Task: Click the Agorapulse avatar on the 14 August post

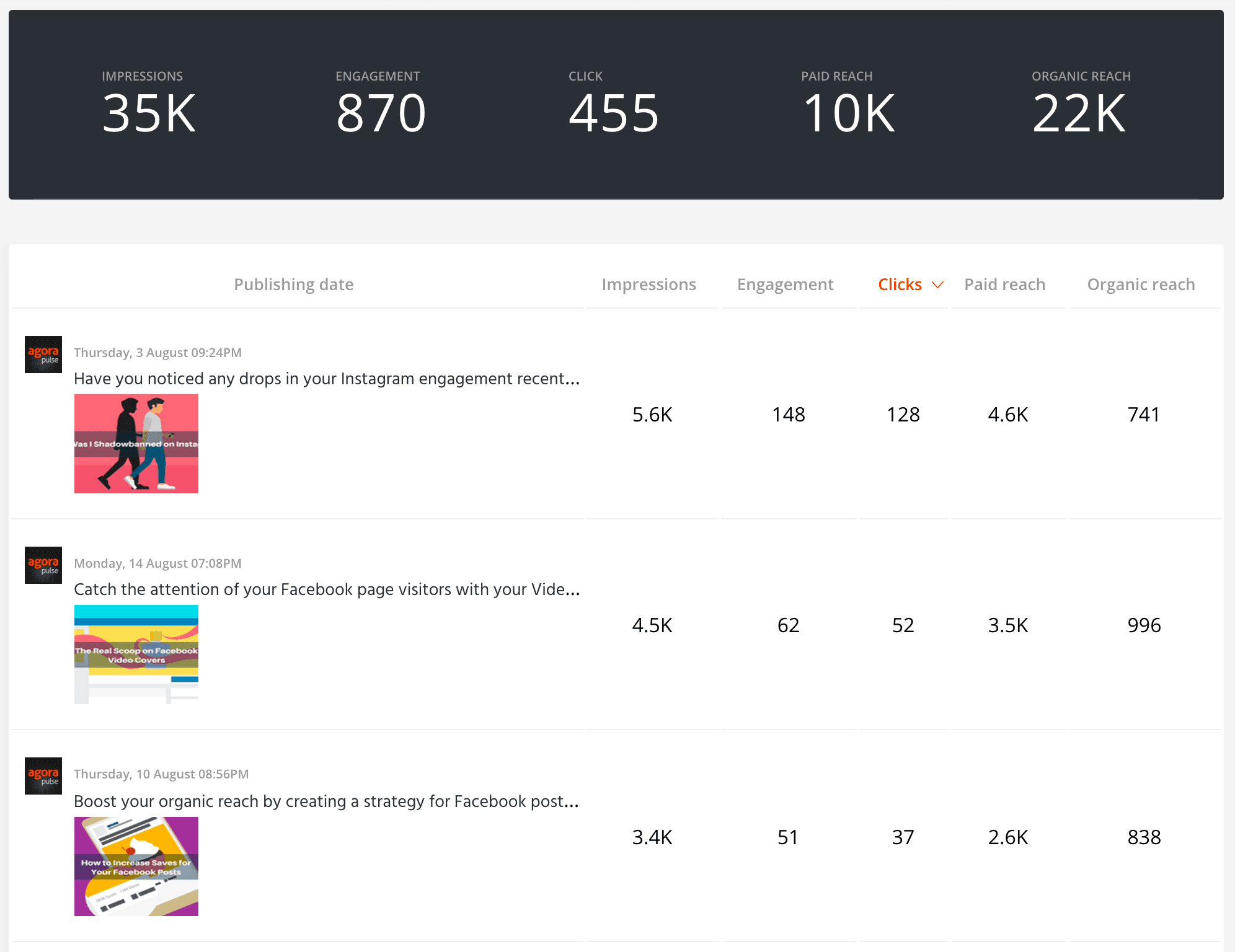Action: tap(43, 565)
